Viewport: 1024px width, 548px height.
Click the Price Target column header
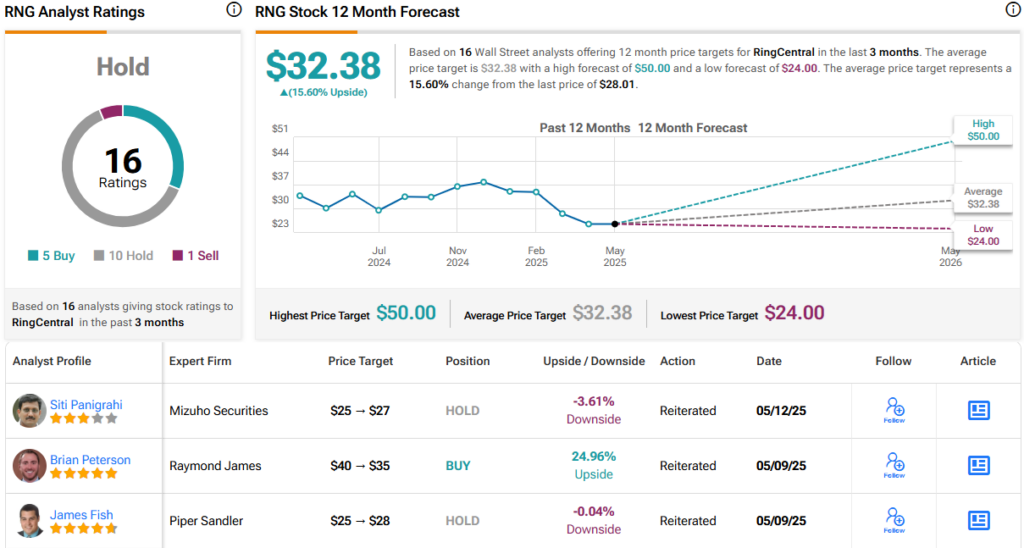360,361
